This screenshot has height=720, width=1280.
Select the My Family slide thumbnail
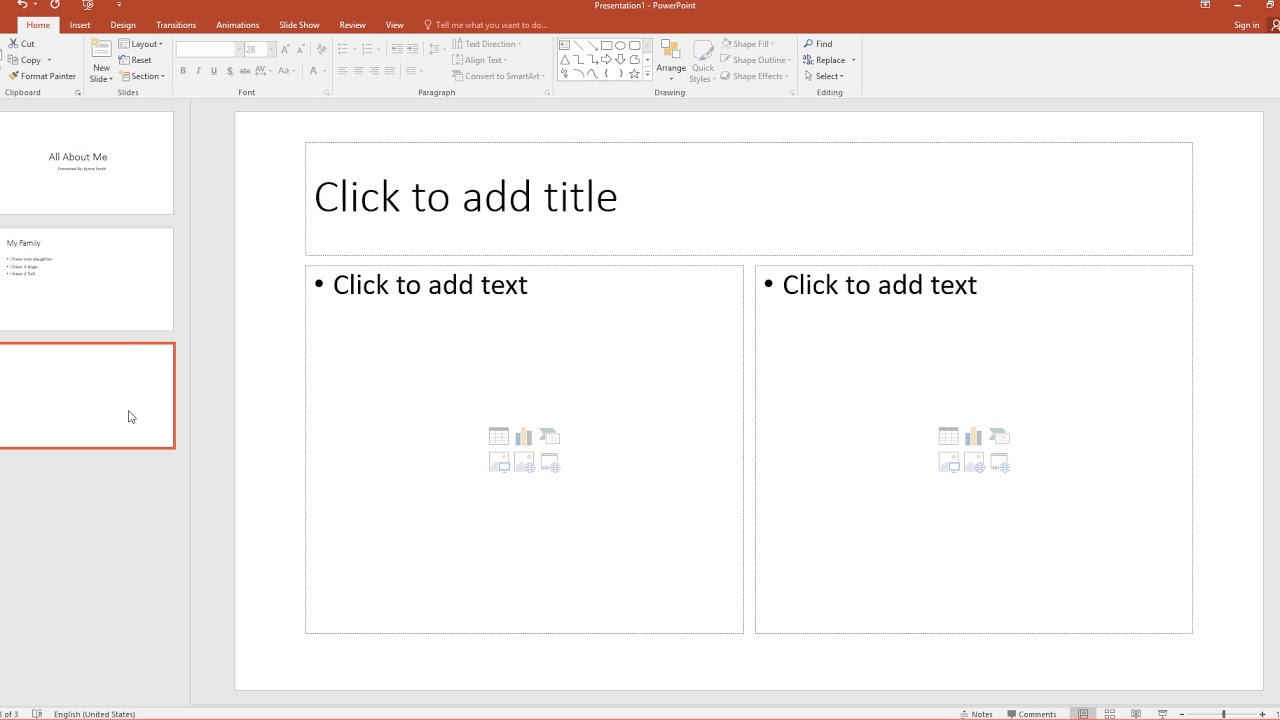point(86,279)
